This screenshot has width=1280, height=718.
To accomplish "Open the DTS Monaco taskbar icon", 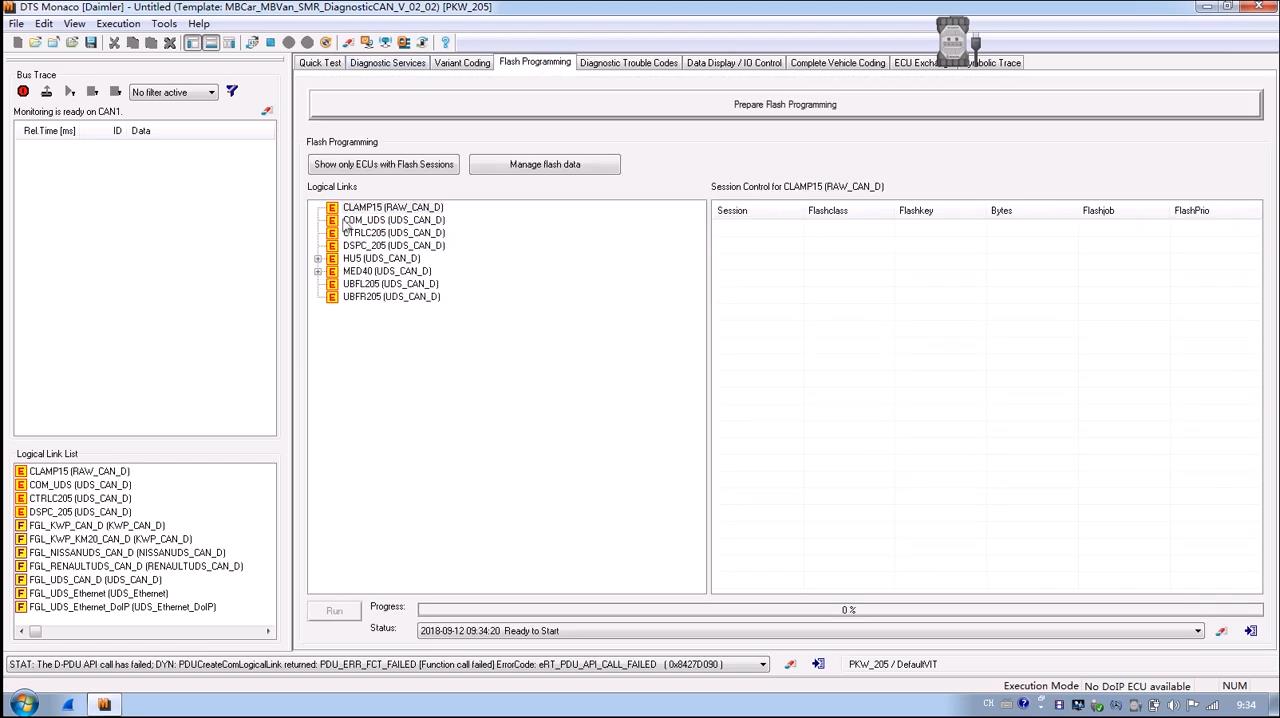I will pos(104,705).
